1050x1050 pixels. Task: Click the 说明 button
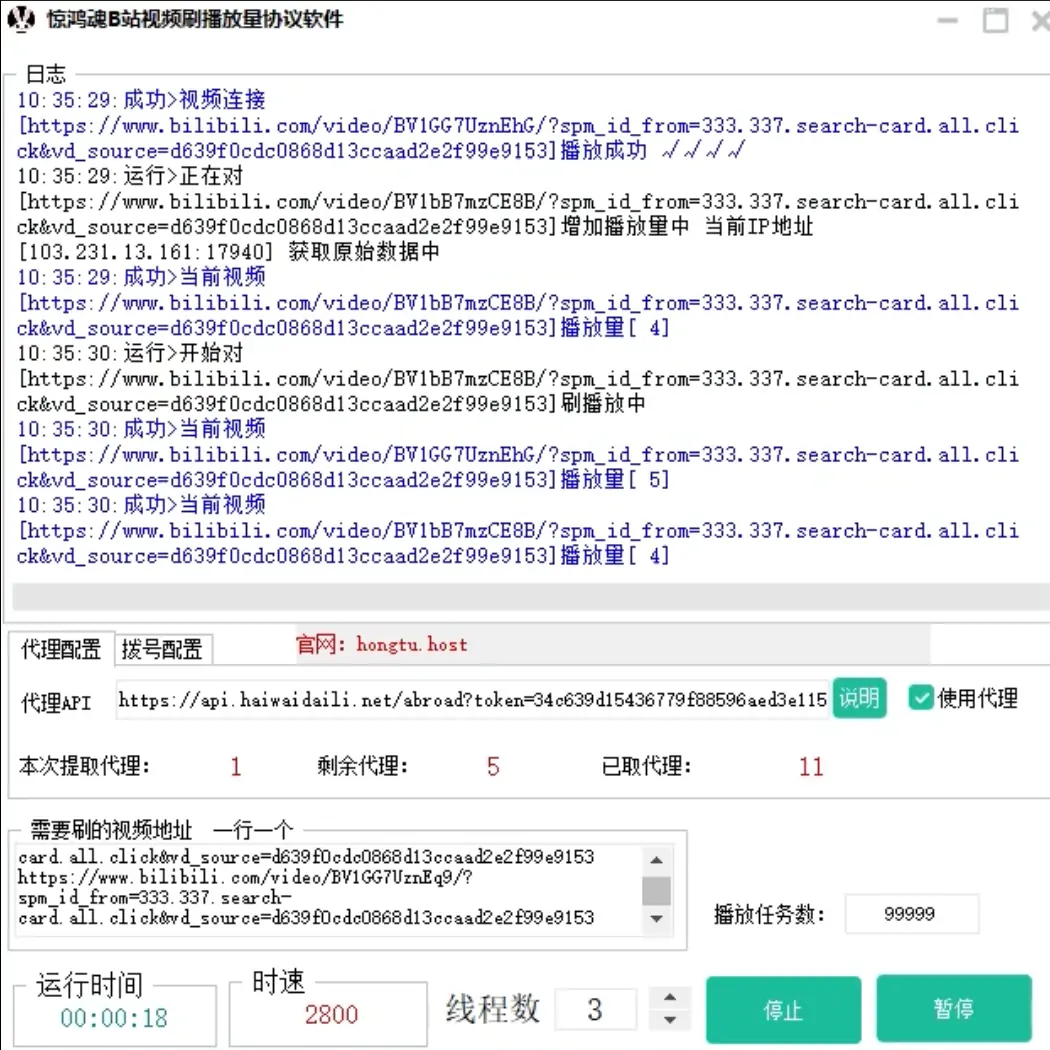click(859, 698)
